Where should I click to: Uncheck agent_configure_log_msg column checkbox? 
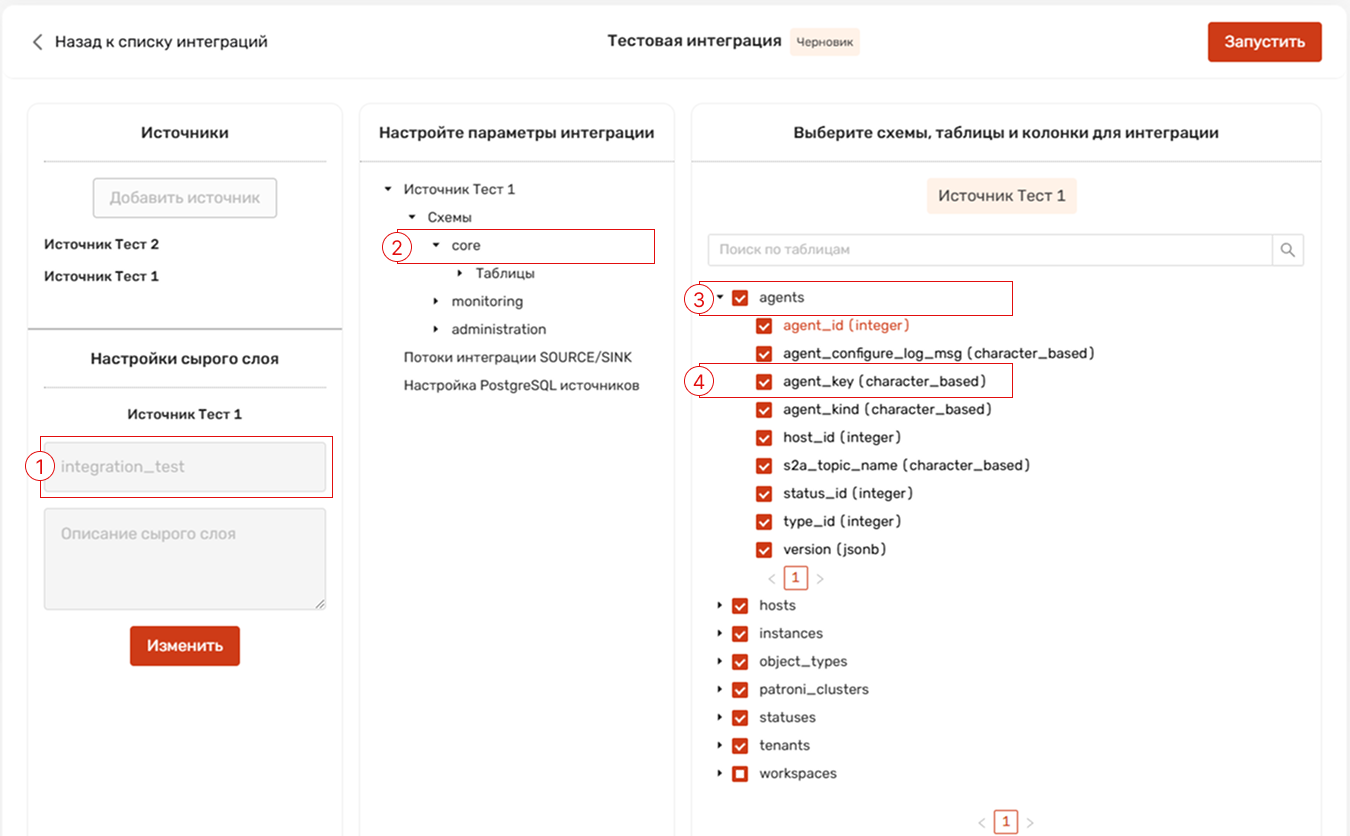click(x=764, y=354)
